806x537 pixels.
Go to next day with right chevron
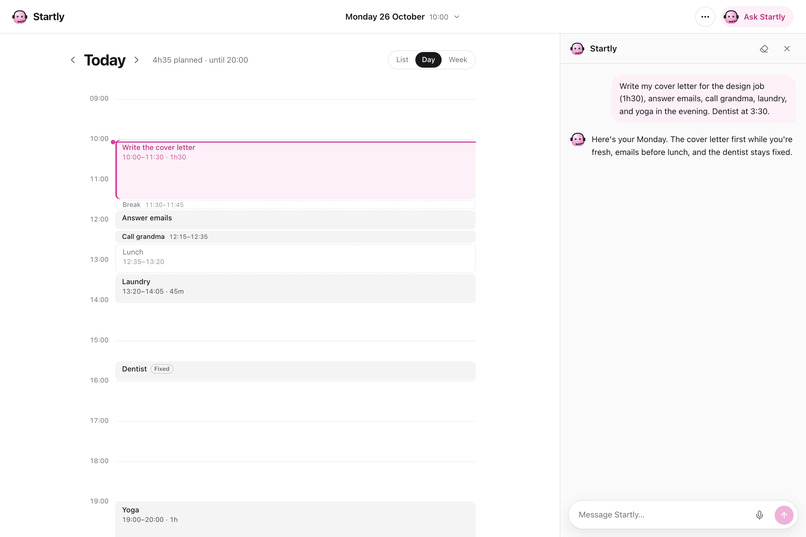[137, 60]
